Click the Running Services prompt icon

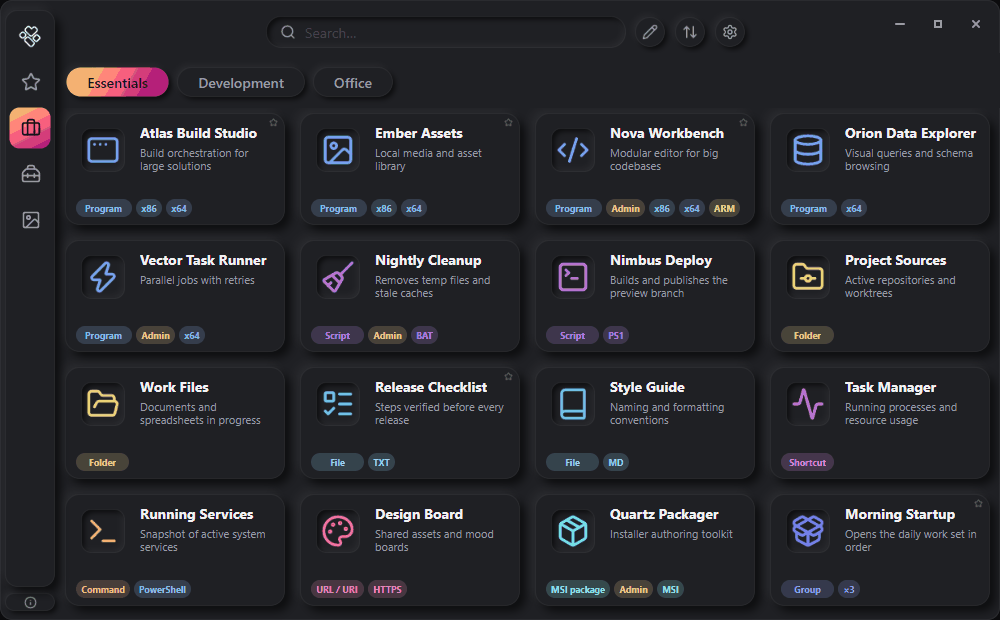click(x=103, y=531)
